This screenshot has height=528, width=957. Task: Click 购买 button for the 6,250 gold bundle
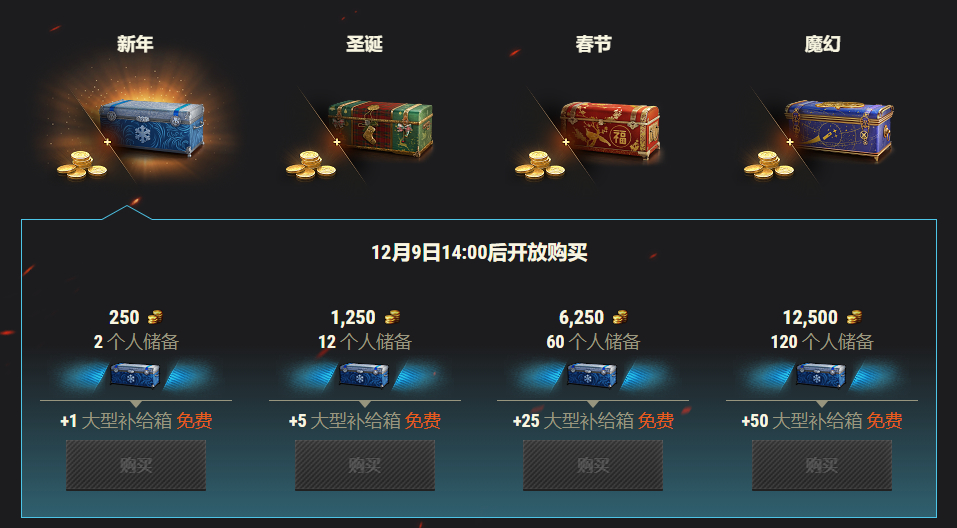593,465
